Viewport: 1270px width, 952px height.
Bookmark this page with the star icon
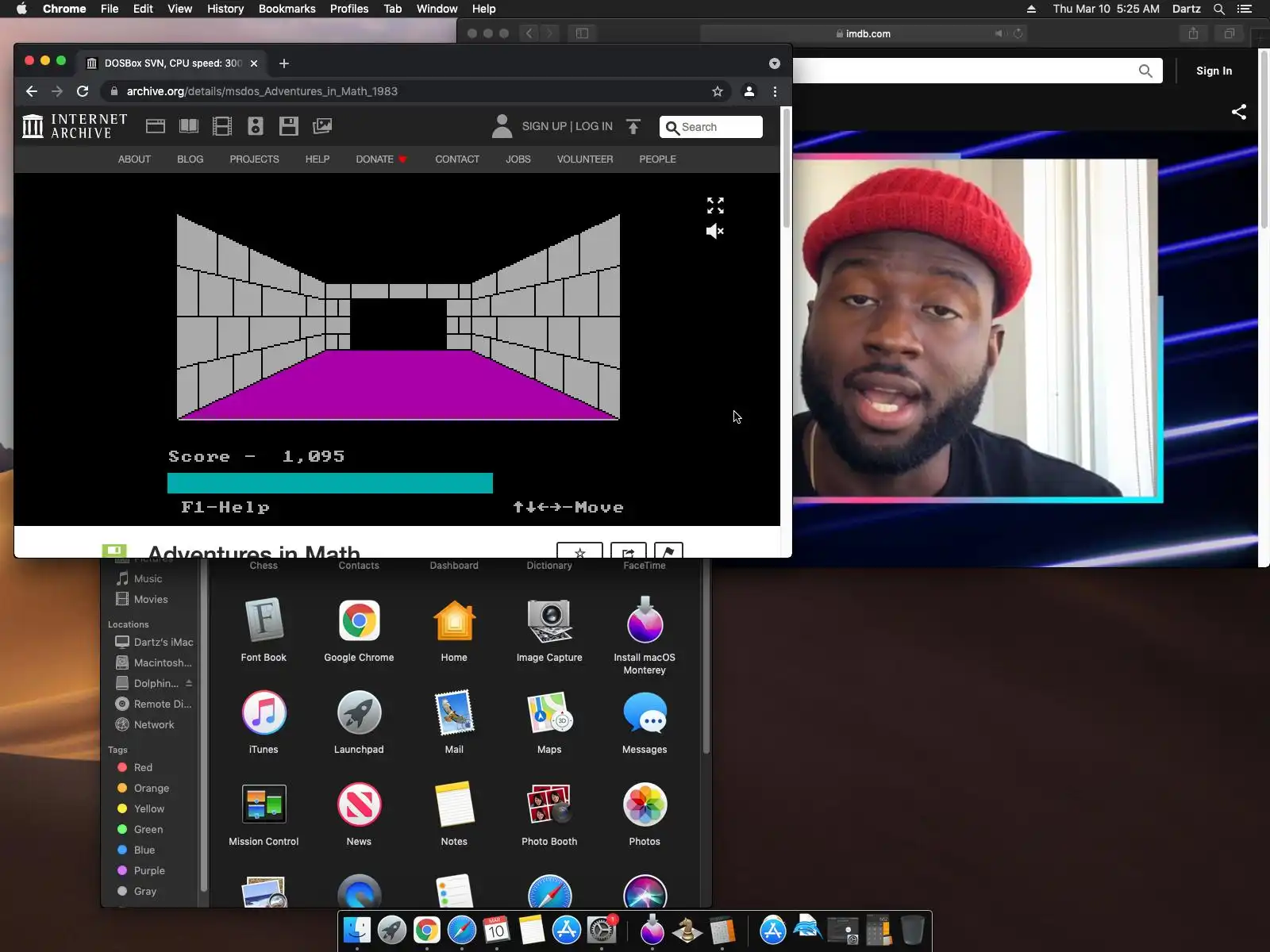pyautogui.click(x=718, y=91)
